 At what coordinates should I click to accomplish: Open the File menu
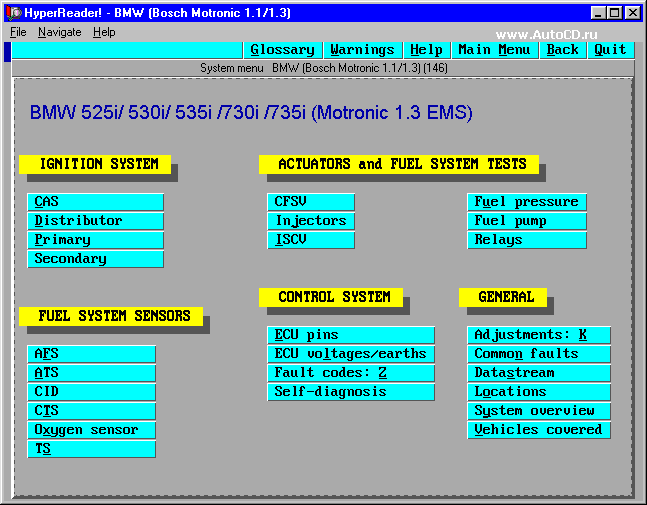18,32
